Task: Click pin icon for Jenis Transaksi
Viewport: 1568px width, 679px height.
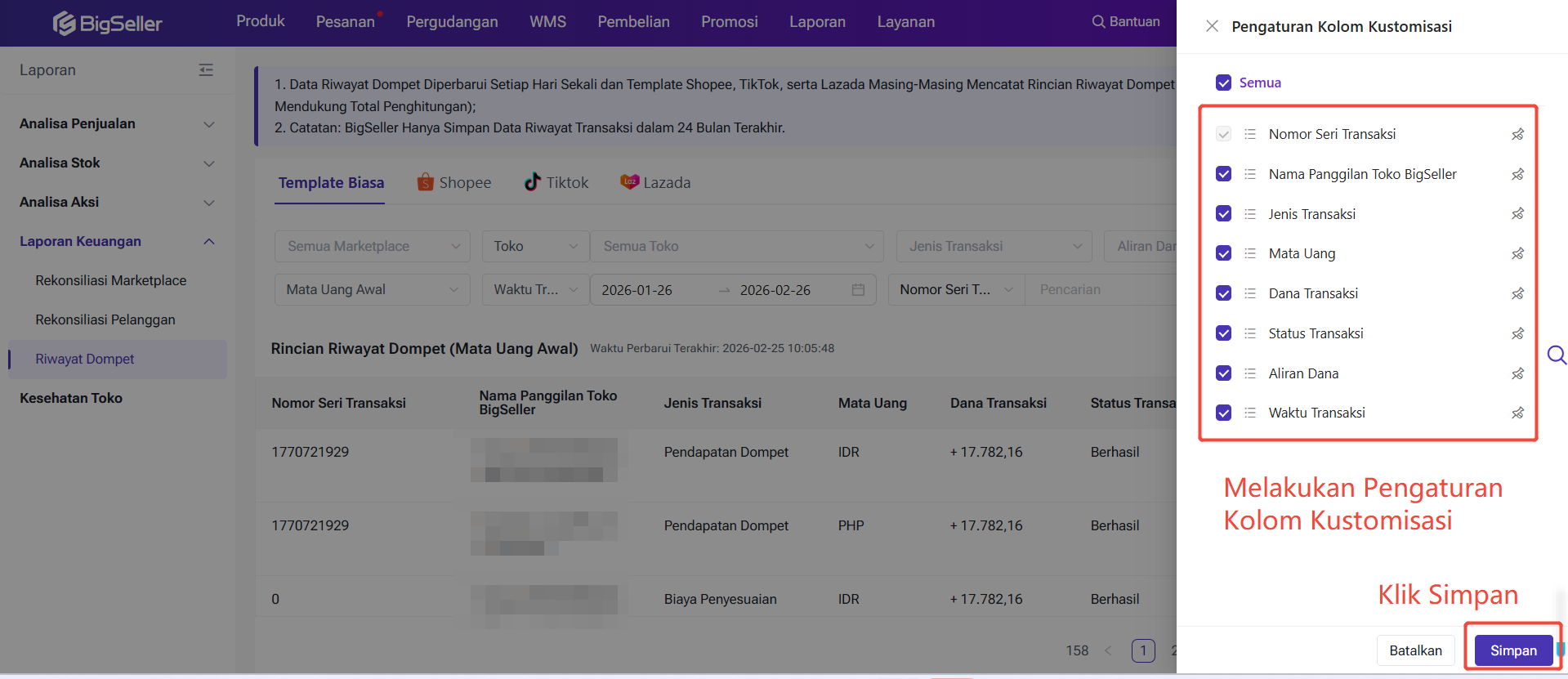Action: click(x=1517, y=214)
